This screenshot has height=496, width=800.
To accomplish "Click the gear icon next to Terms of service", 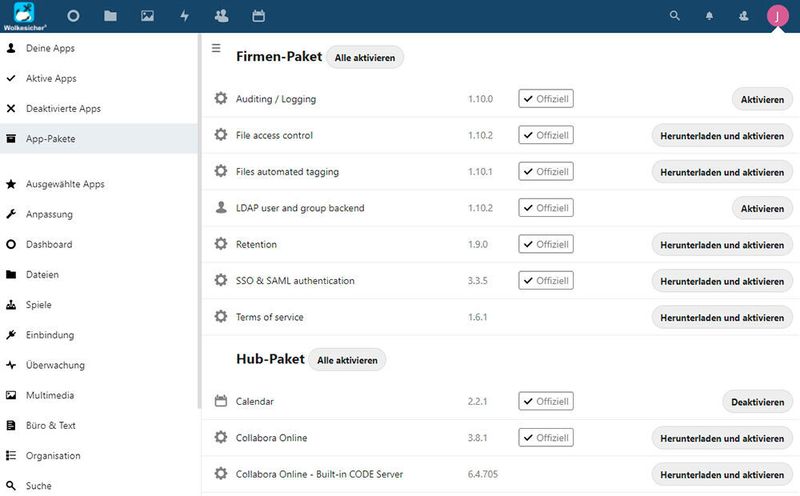I will coord(221,316).
